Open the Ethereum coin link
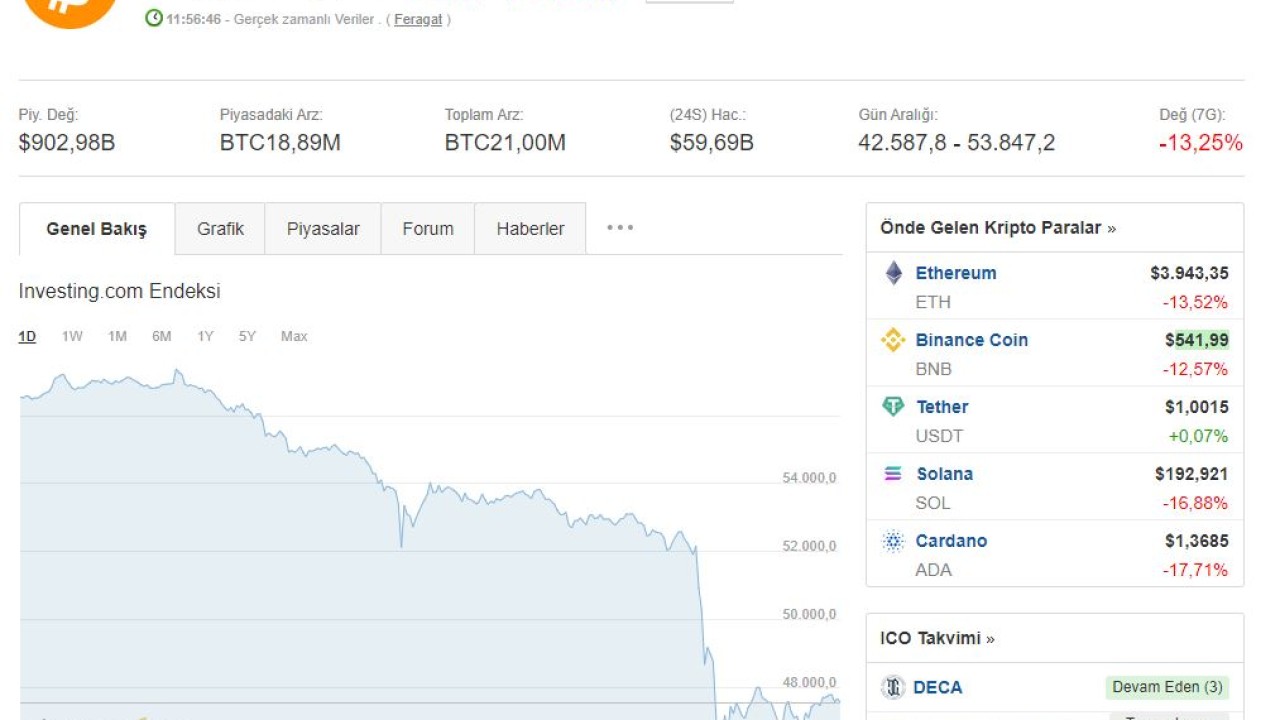 956,273
